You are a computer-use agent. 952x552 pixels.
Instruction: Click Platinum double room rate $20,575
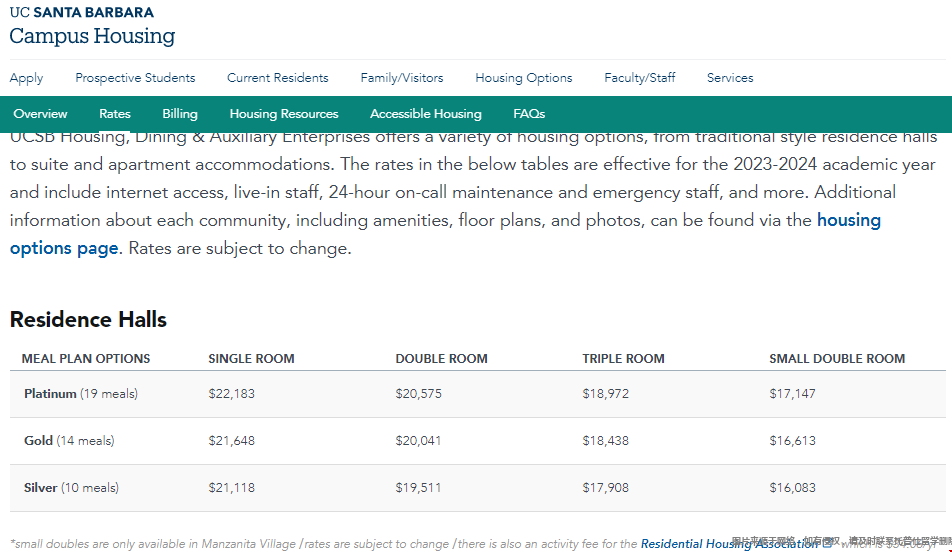(418, 394)
